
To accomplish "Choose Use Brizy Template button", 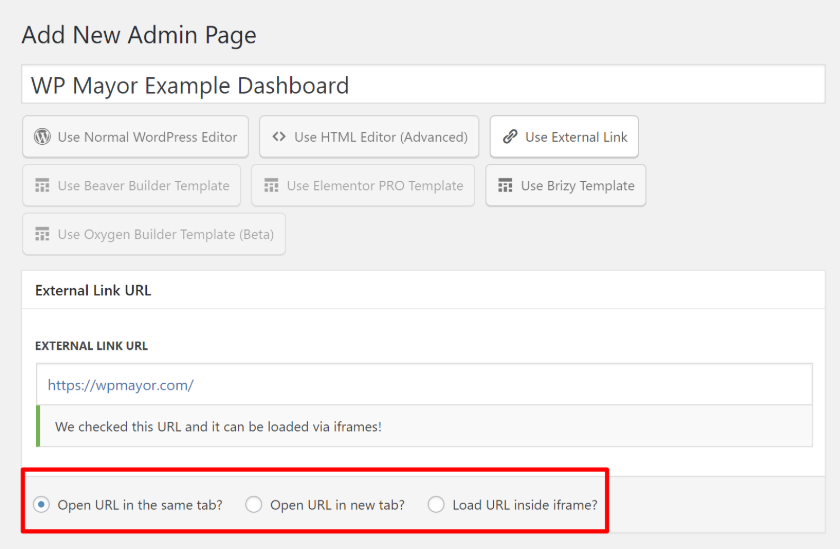I will 566,185.
